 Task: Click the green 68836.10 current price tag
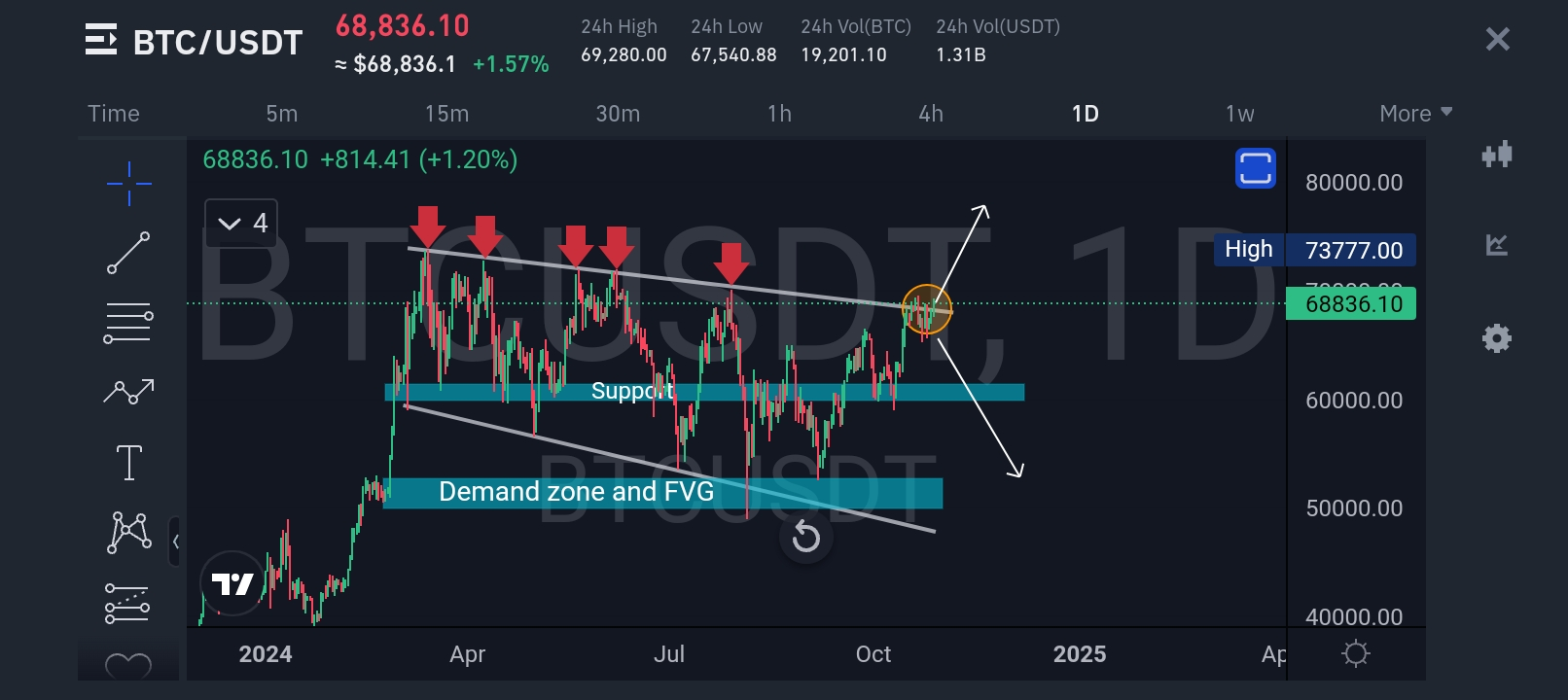(x=1351, y=303)
